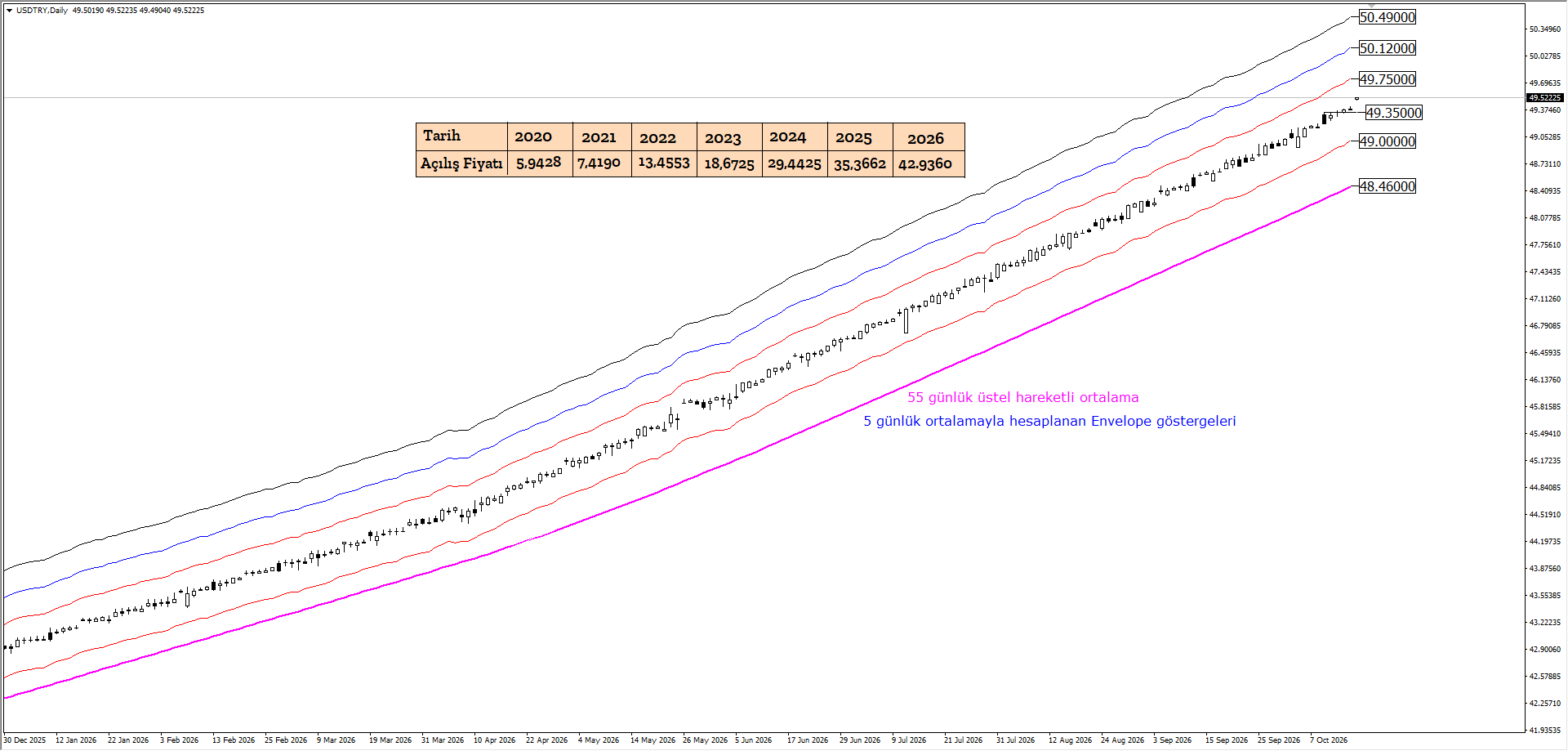Click the USDTRY,Daily chart title
This screenshot has height=751, width=1568.
coord(42,11)
